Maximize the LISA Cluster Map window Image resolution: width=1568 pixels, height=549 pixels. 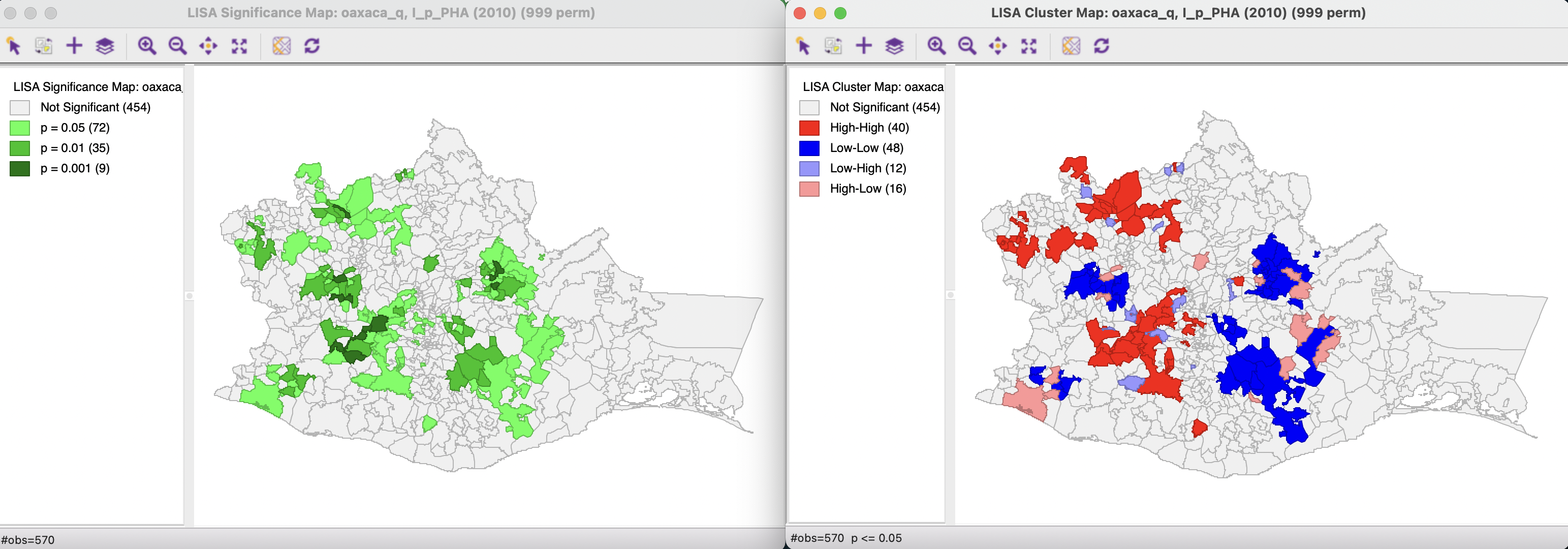840,13
